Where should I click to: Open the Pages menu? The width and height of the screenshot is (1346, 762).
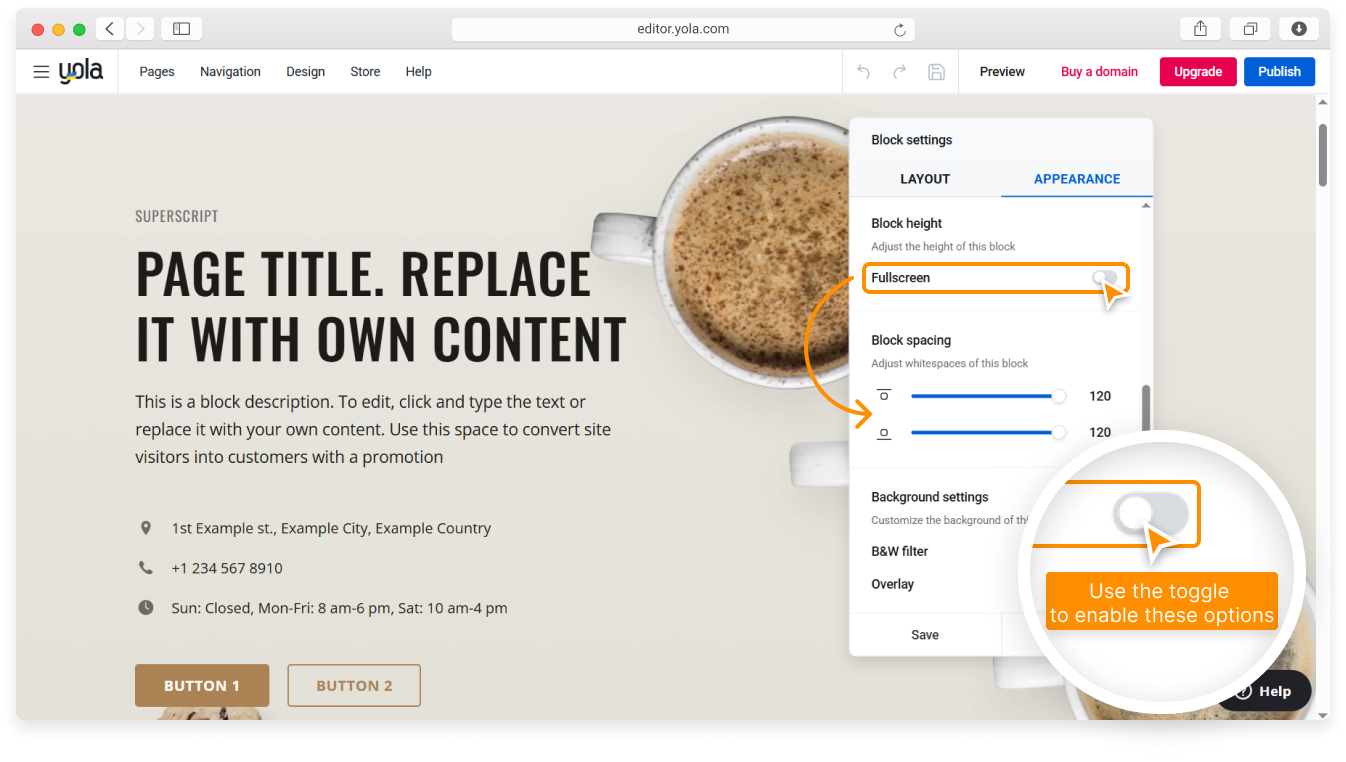(157, 72)
